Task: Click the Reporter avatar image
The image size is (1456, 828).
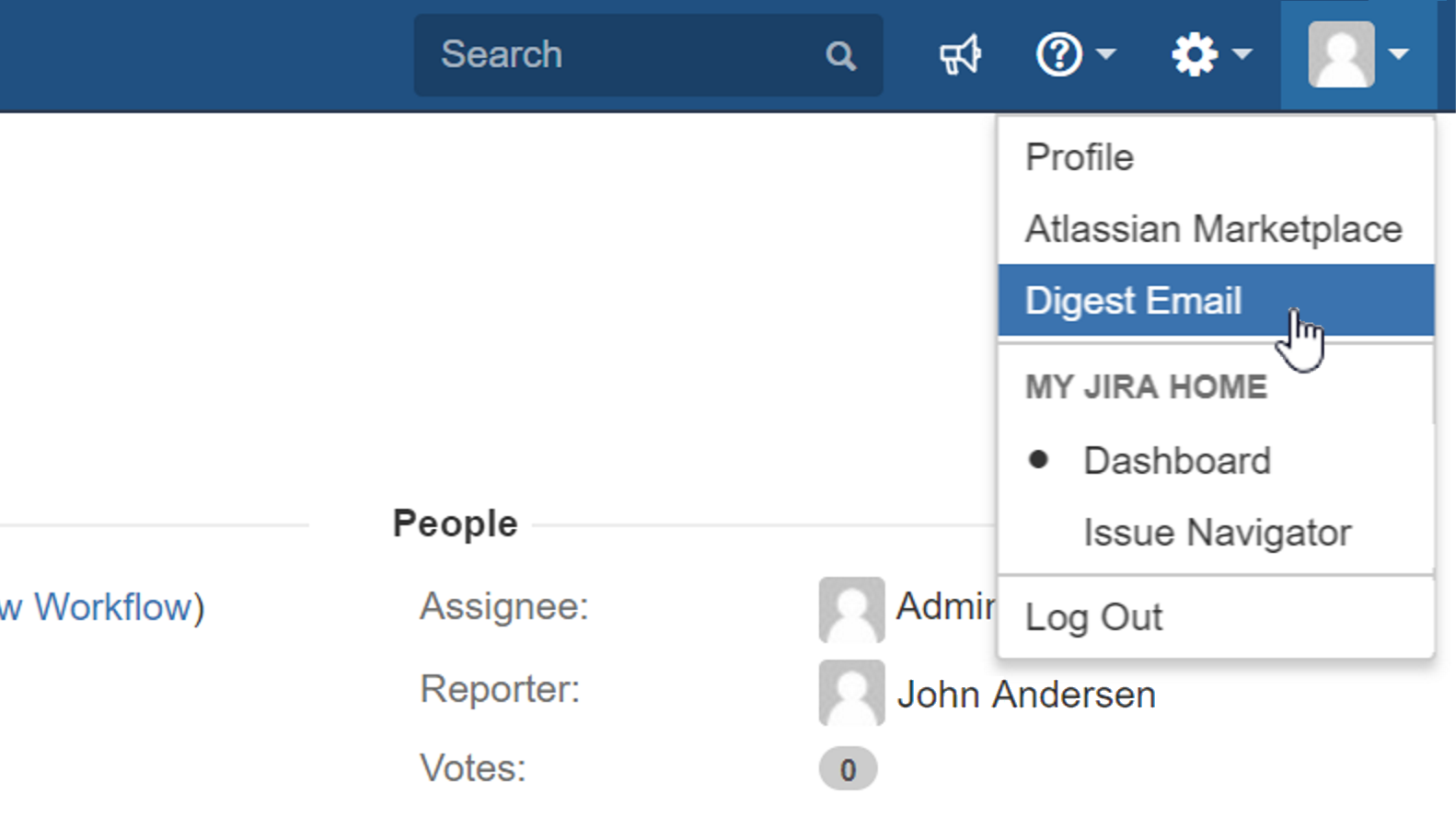Action: point(851,692)
